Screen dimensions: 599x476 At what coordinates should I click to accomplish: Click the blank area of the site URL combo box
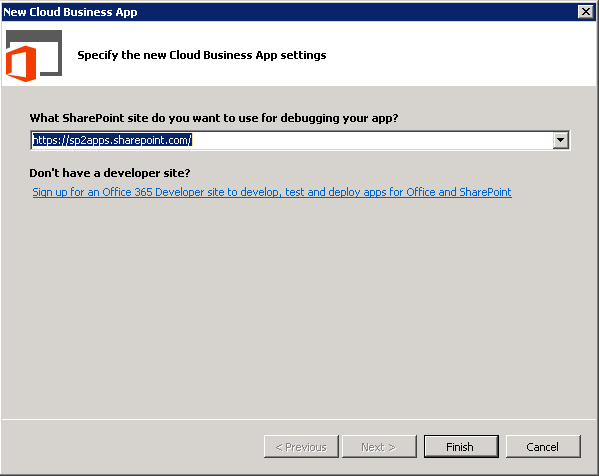tap(371, 140)
